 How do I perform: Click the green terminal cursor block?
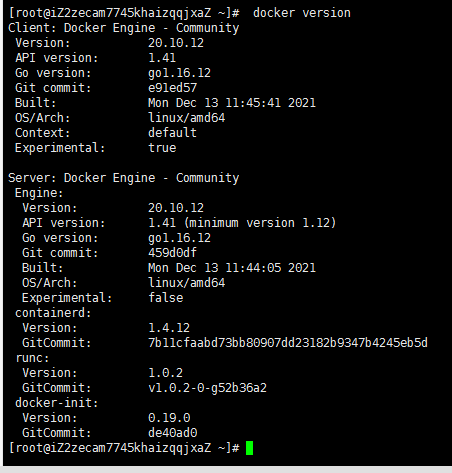point(249,448)
